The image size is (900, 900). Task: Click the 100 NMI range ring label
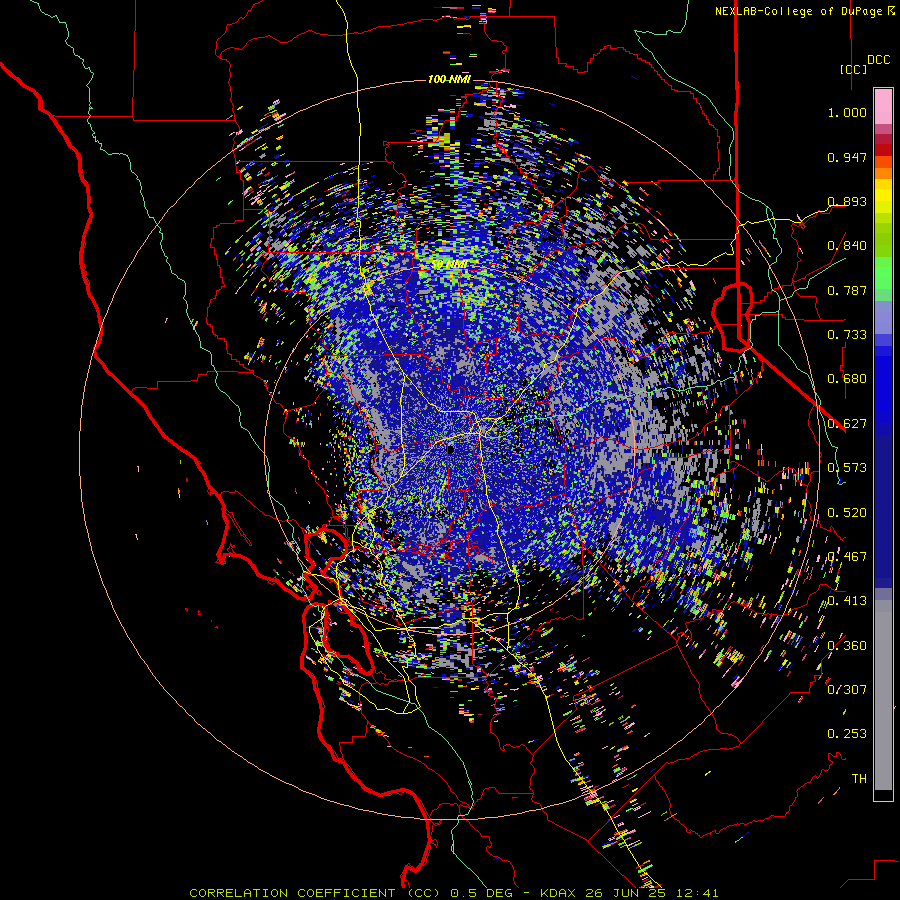click(449, 79)
